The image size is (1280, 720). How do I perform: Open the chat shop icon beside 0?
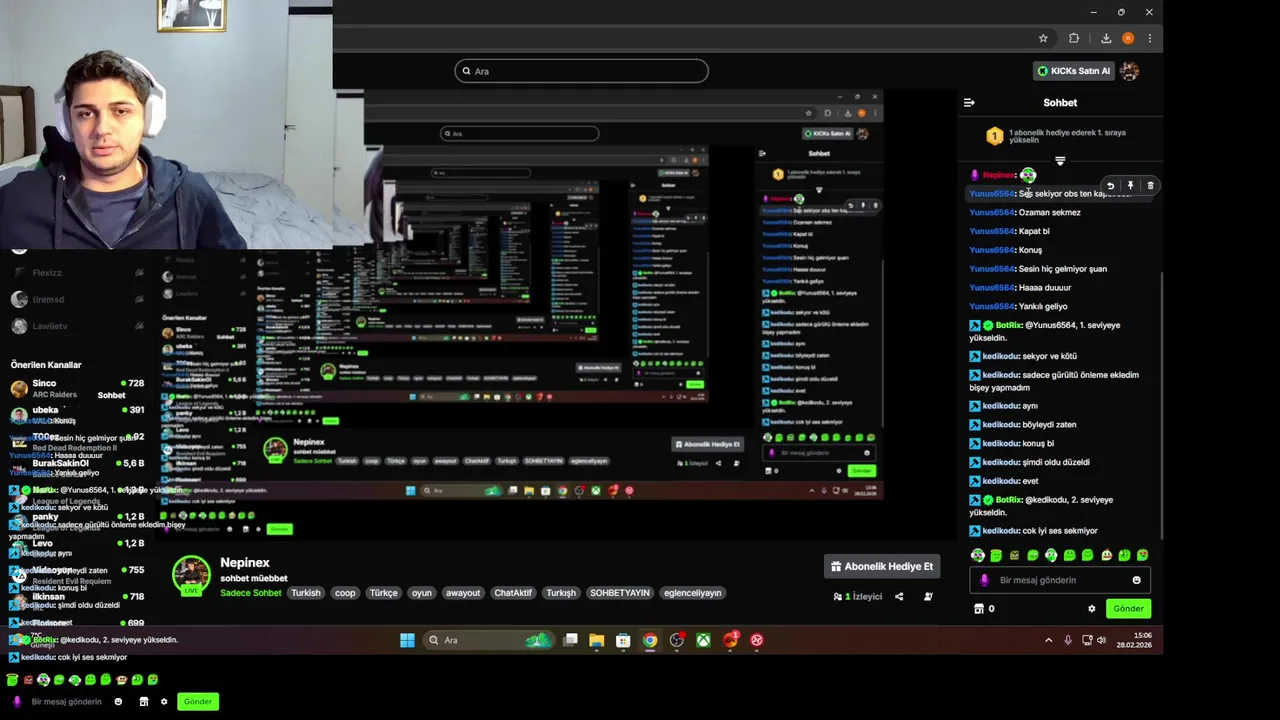click(979, 608)
